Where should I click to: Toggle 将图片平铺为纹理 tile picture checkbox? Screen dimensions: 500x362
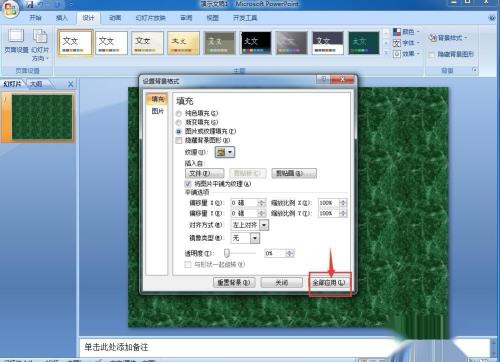pyautogui.click(x=188, y=184)
